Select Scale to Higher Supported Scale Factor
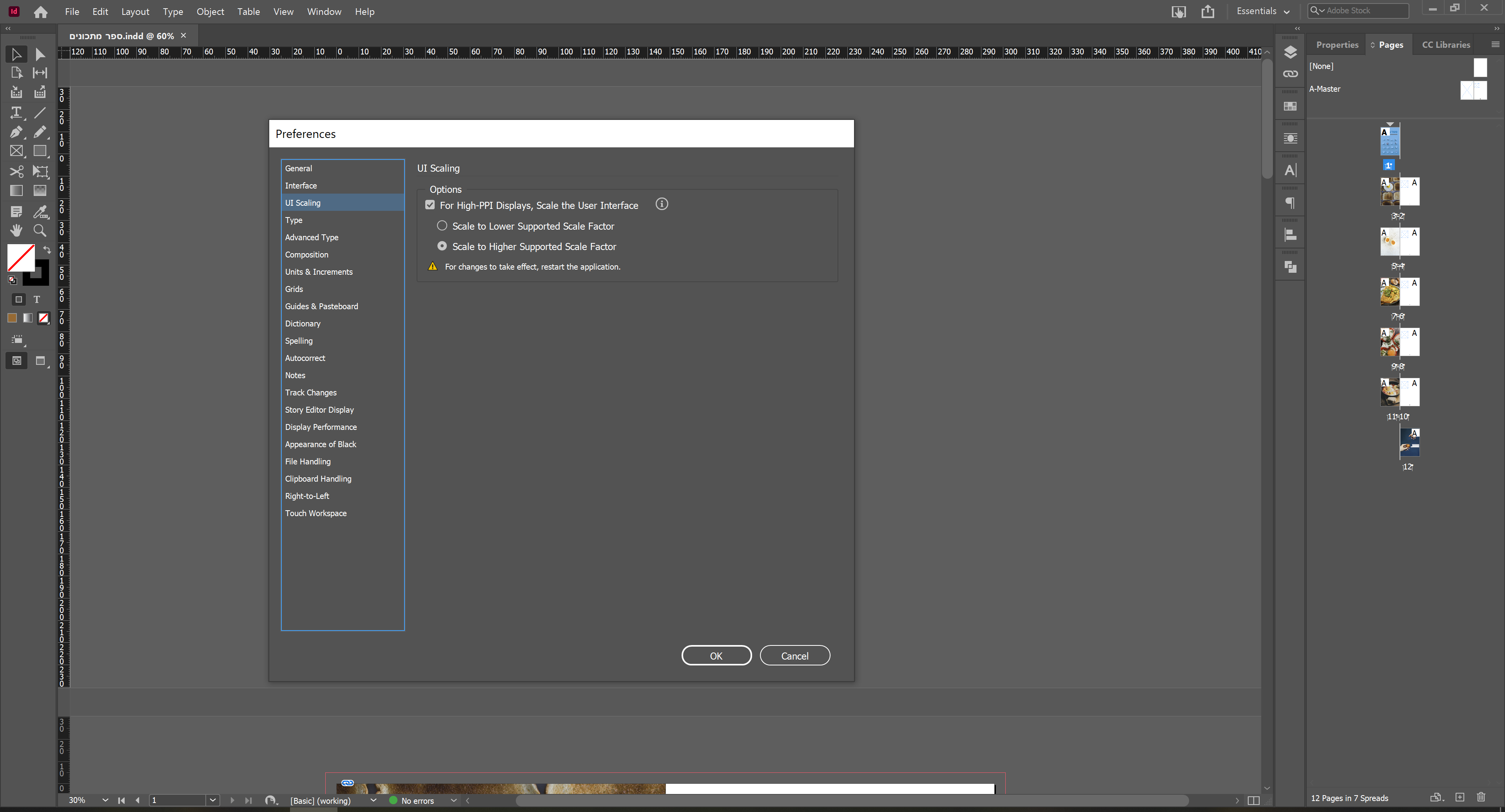 (x=442, y=246)
